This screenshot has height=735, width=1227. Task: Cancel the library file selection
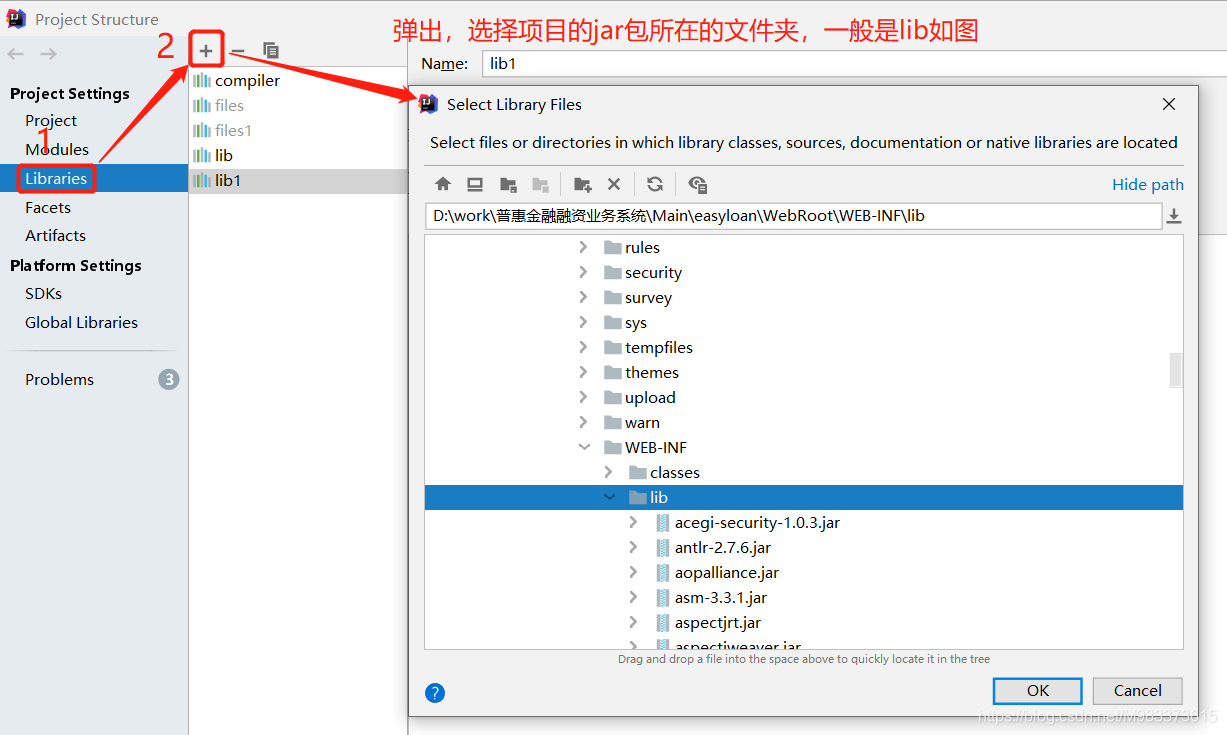(1137, 690)
